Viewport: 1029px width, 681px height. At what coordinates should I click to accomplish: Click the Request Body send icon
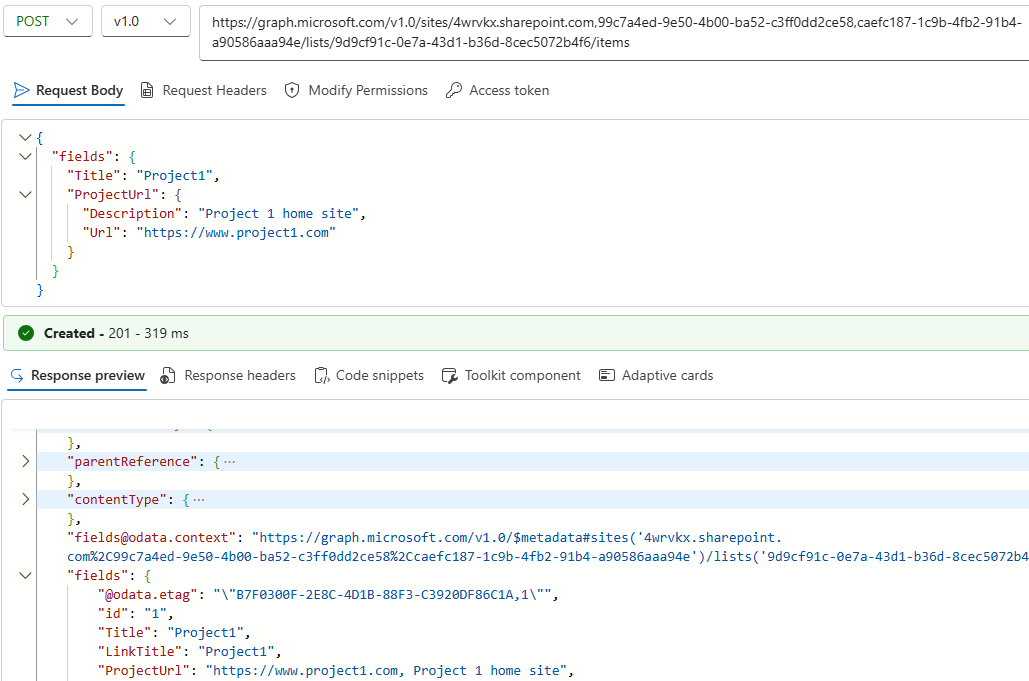pyautogui.click(x=22, y=90)
